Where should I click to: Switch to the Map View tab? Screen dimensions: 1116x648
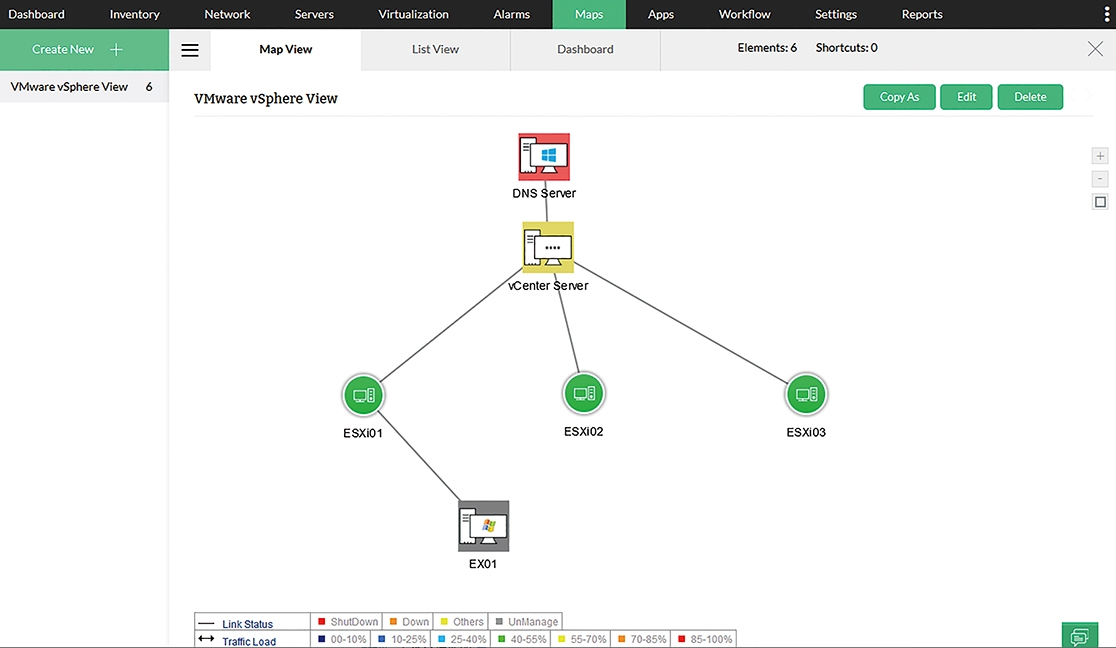(x=286, y=49)
